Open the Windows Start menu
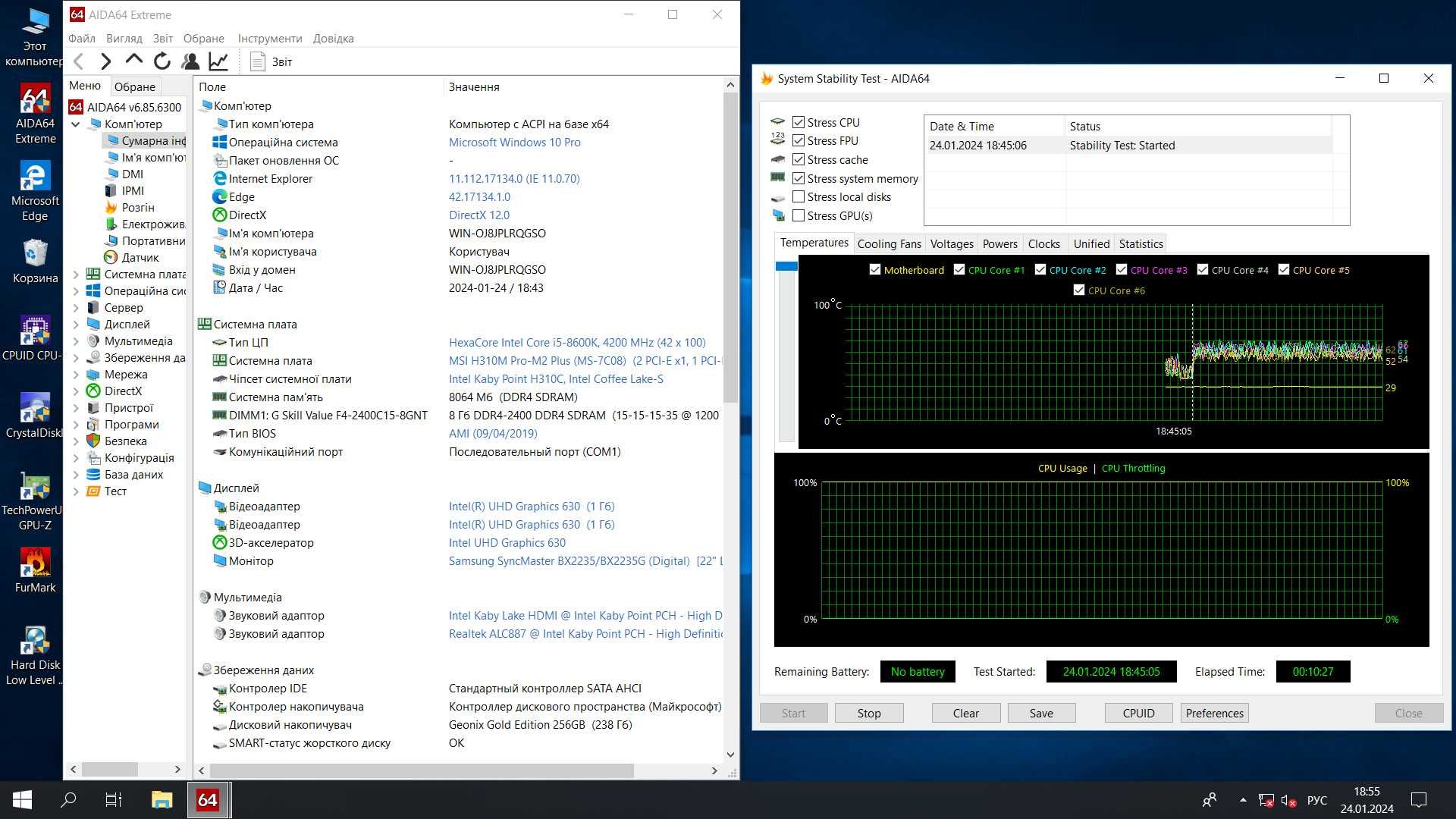The height and width of the screenshot is (819, 1456). (22, 800)
